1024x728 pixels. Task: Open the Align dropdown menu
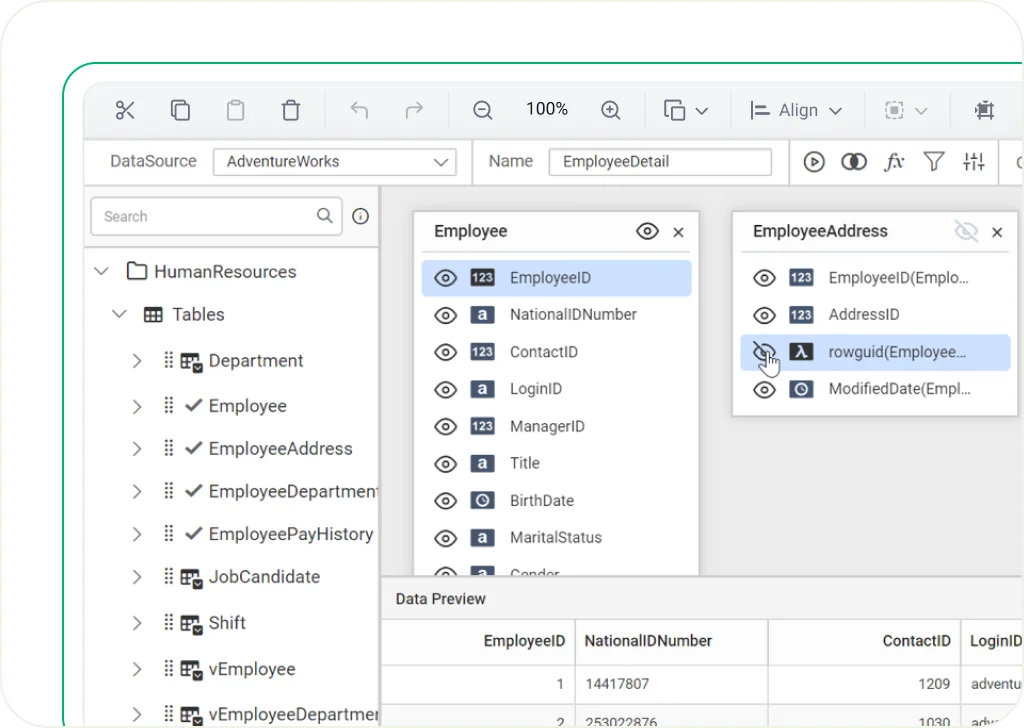point(797,110)
